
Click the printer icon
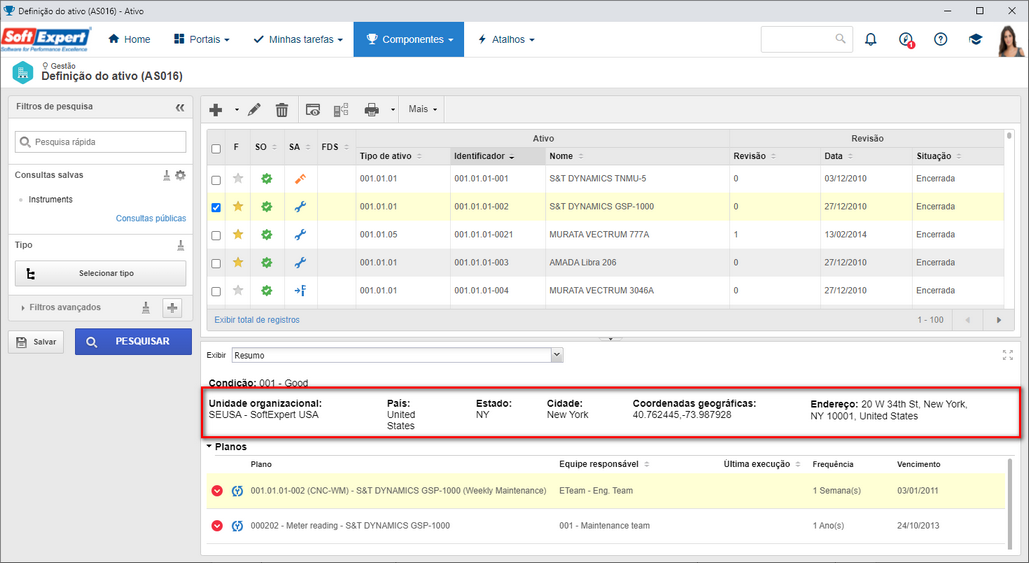coord(371,110)
